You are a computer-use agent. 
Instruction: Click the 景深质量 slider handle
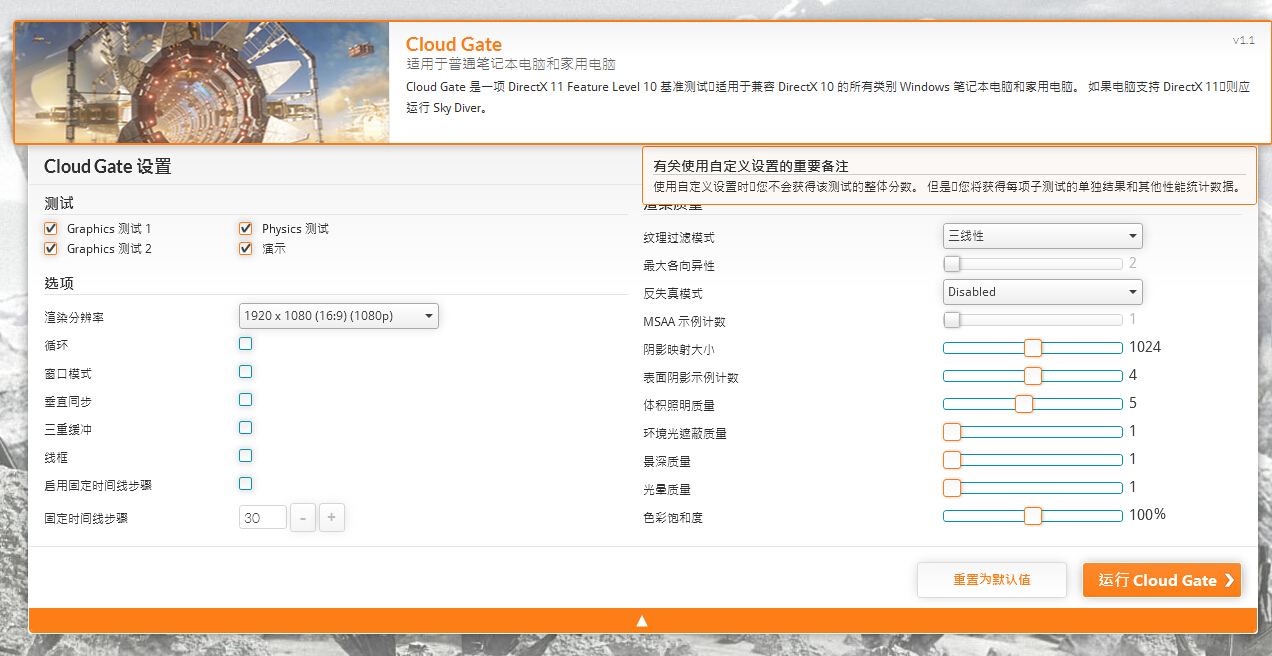pos(952,460)
